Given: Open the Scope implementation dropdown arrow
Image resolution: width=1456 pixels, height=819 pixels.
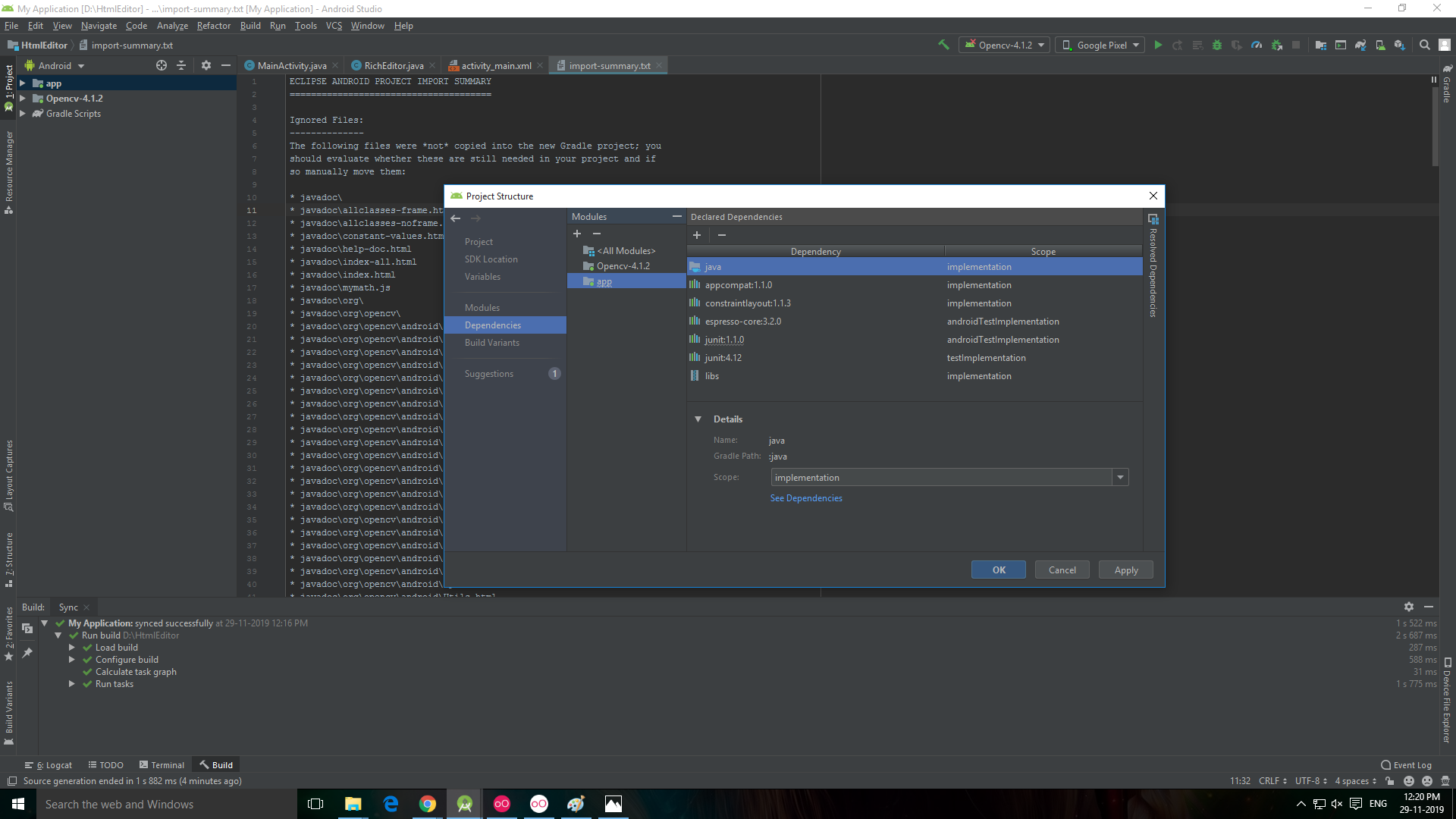Looking at the screenshot, I should [1120, 477].
